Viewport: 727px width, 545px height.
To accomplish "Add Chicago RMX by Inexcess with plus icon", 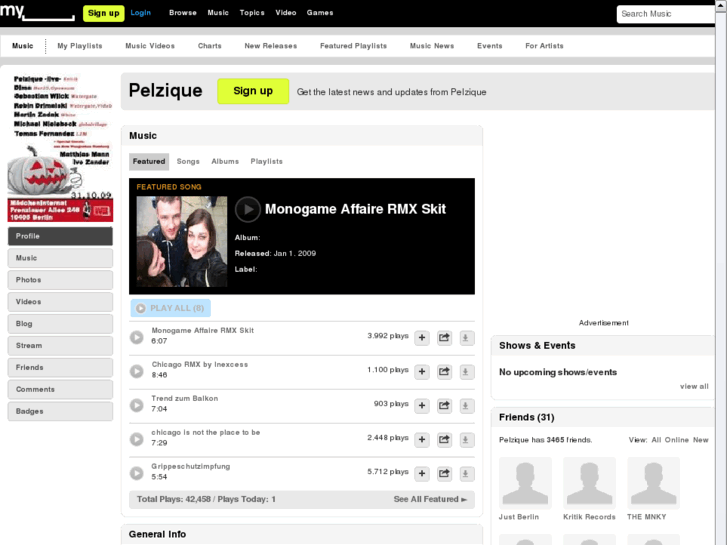I will (422, 372).
